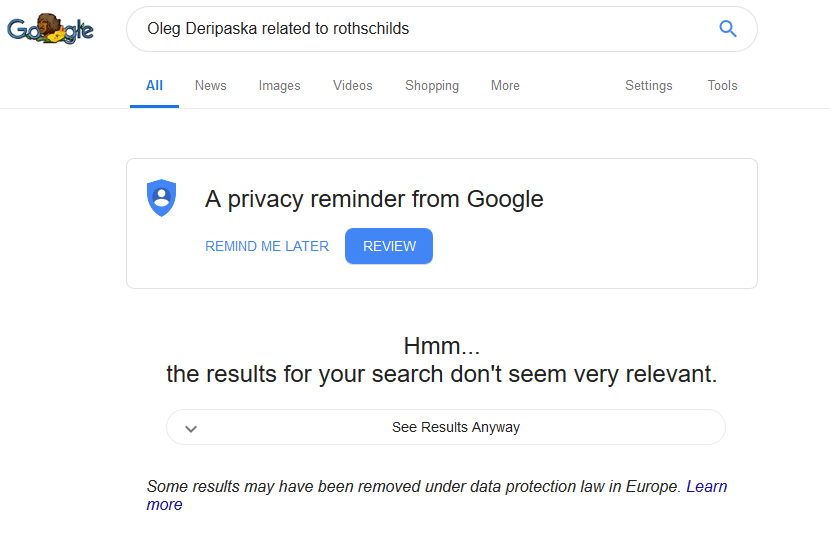Click the blue magnifier search icon
Screen dimensions: 830x543
coord(728,29)
